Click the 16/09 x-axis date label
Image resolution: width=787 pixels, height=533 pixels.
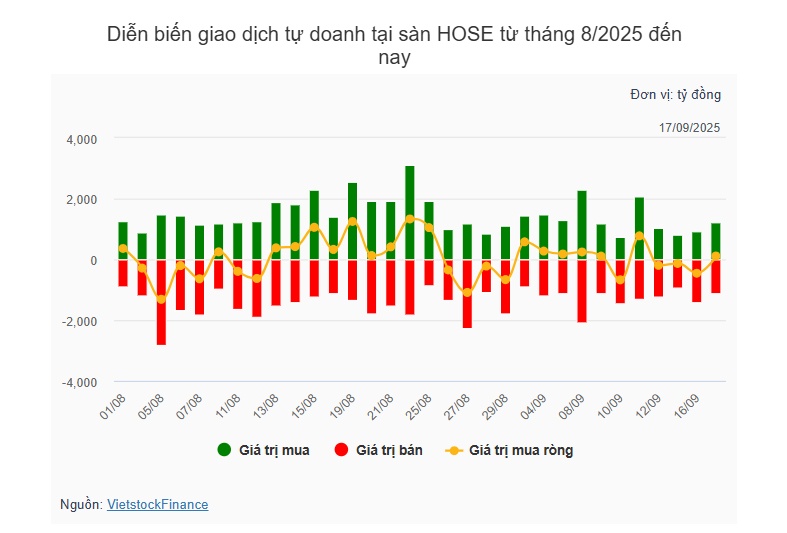click(686, 406)
